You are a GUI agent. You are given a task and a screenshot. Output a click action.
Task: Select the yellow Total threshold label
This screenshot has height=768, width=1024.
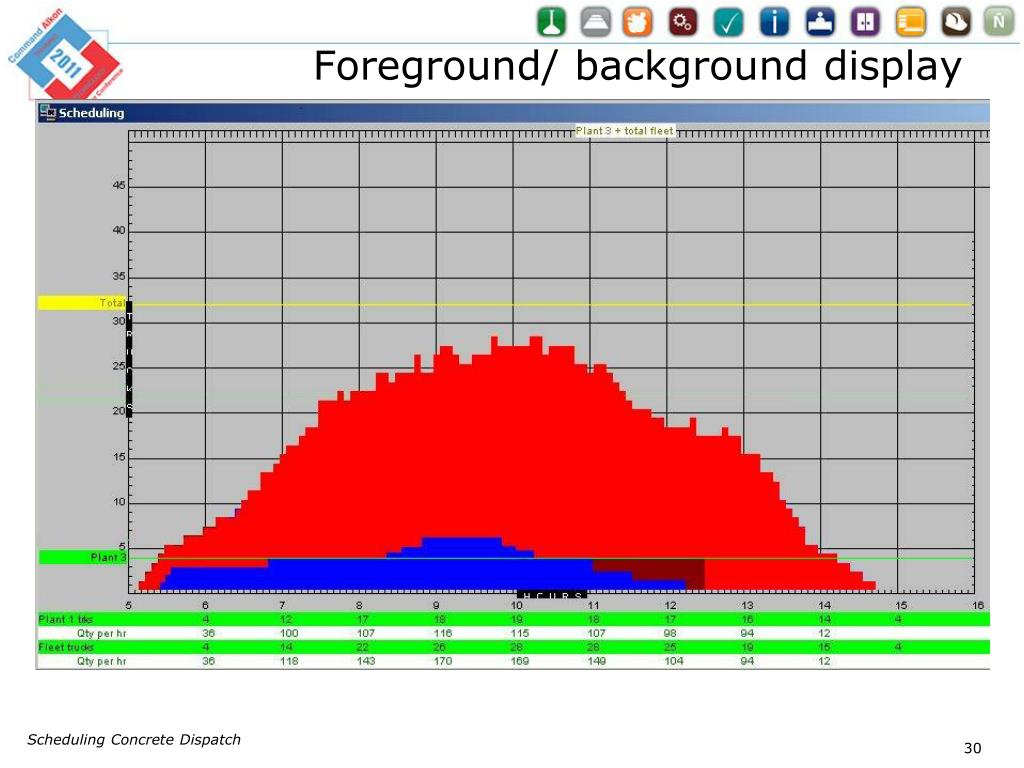[x=82, y=302]
